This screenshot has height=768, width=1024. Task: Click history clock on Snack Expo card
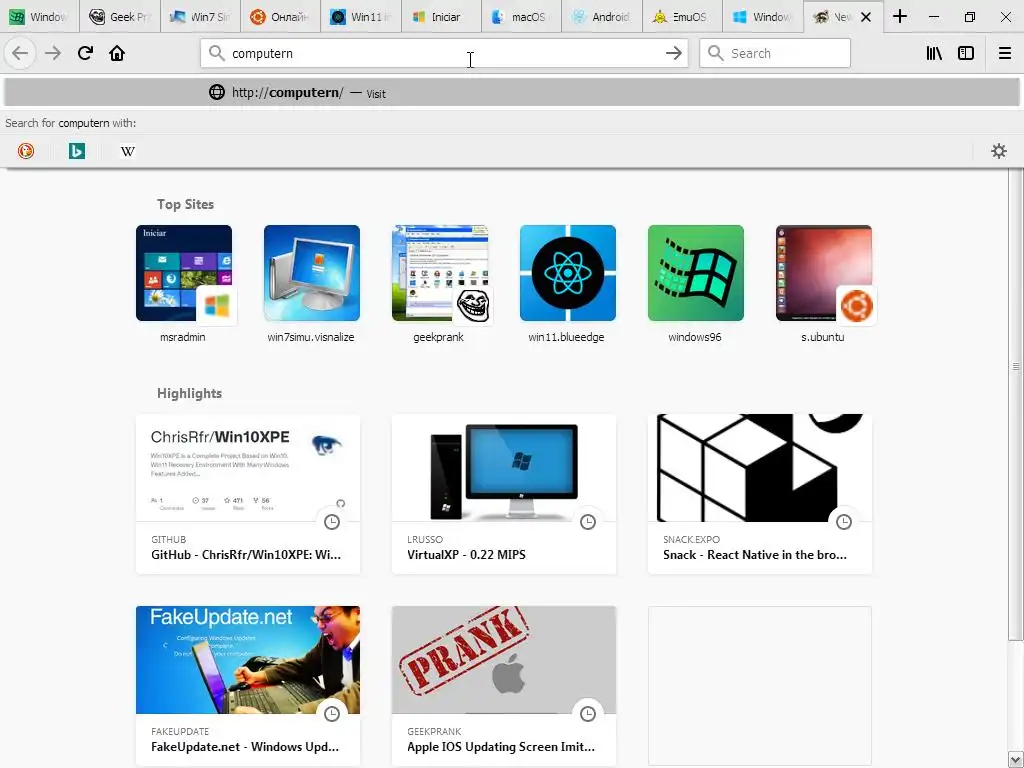click(x=844, y=522)
